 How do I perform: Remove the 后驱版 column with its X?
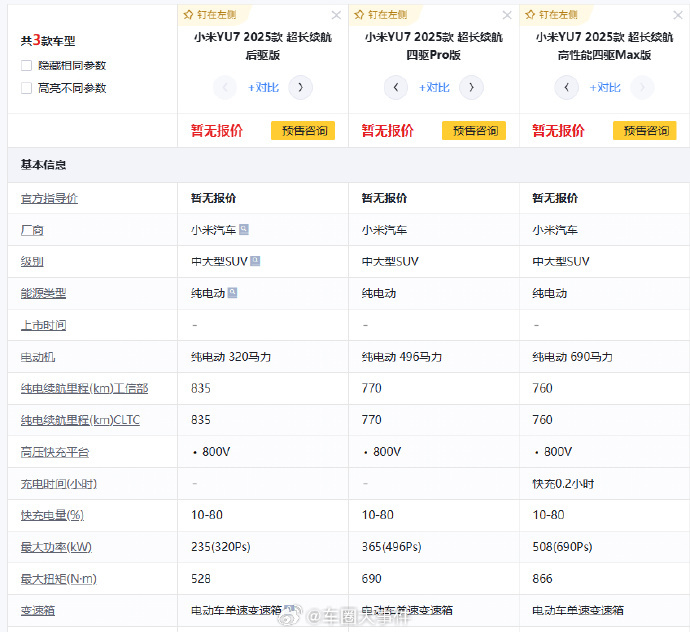[336, 15]
